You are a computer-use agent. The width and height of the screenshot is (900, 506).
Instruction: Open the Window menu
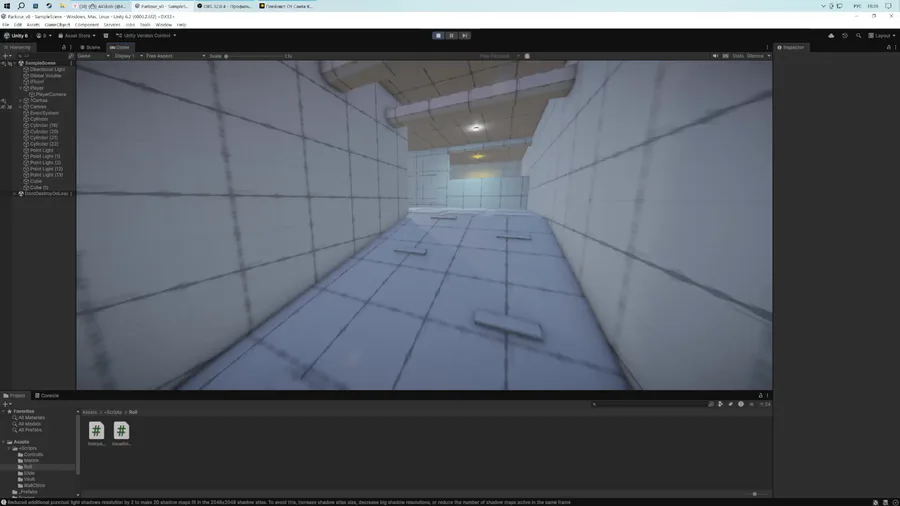point(164,25)
